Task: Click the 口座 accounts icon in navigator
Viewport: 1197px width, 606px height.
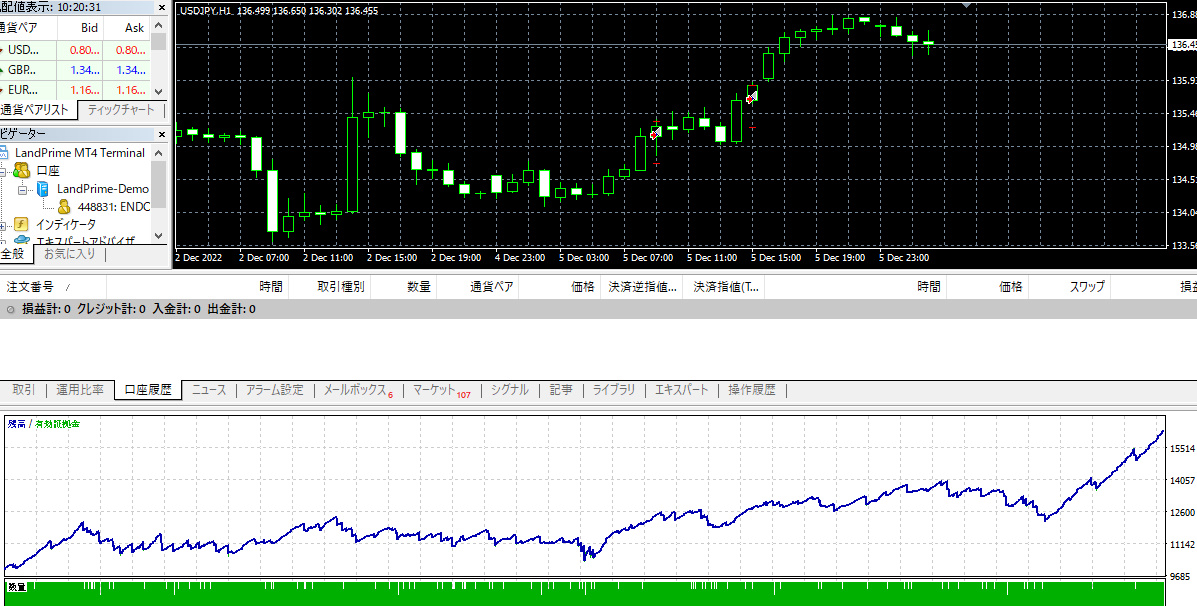Action: coord(21,171)
